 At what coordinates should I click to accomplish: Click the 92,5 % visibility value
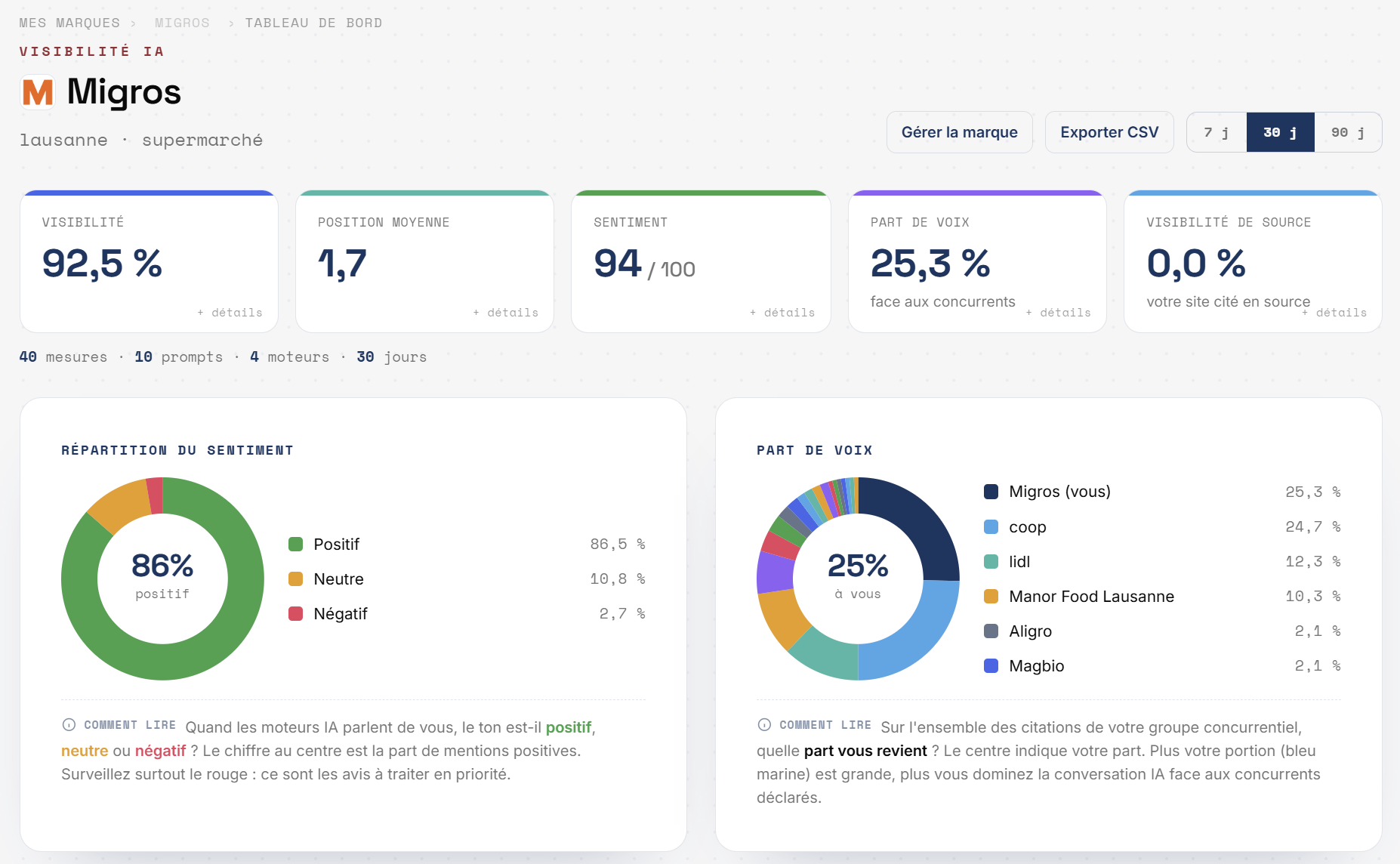(x=102, y=264)
